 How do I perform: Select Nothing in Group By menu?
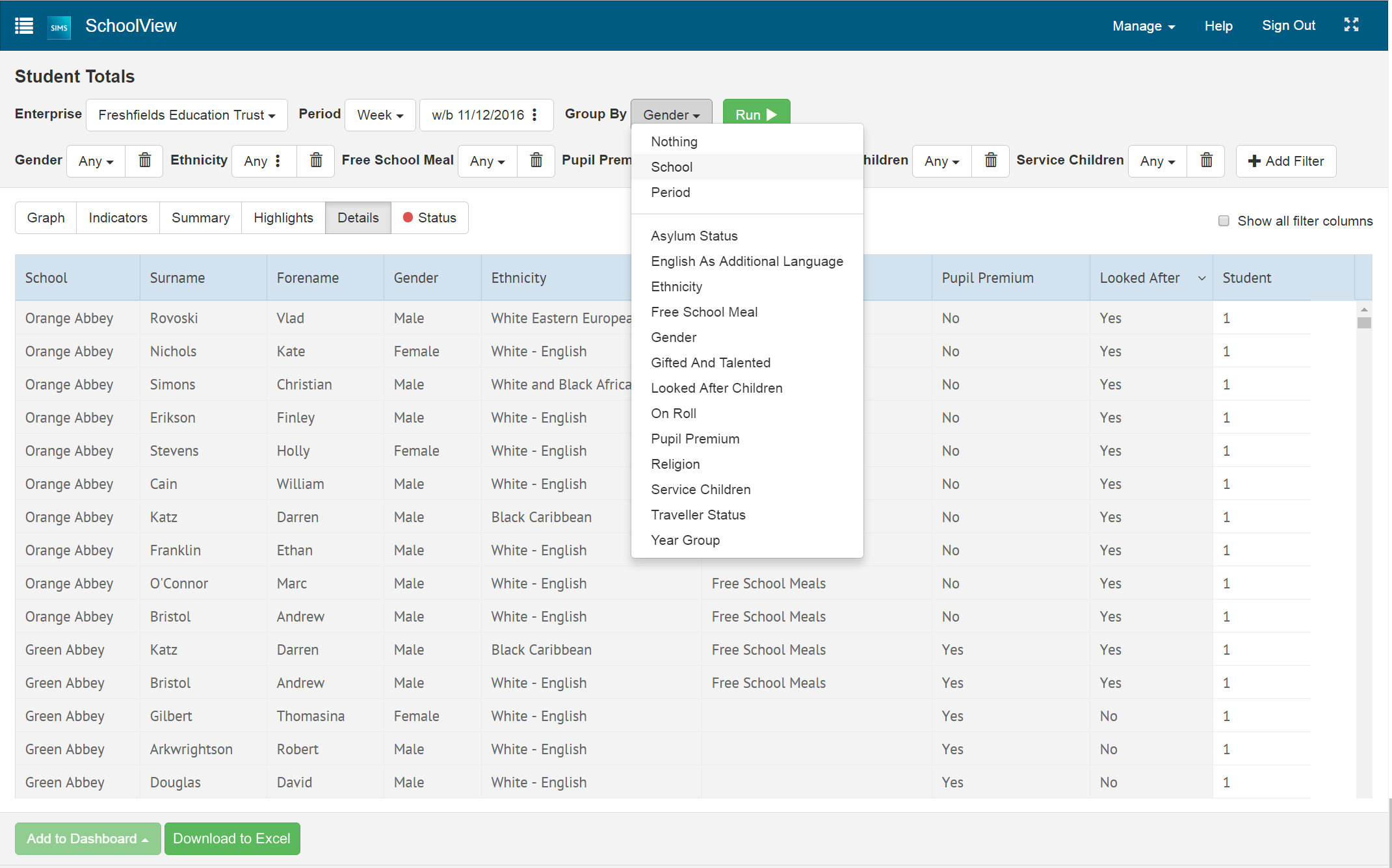(747, 142)
